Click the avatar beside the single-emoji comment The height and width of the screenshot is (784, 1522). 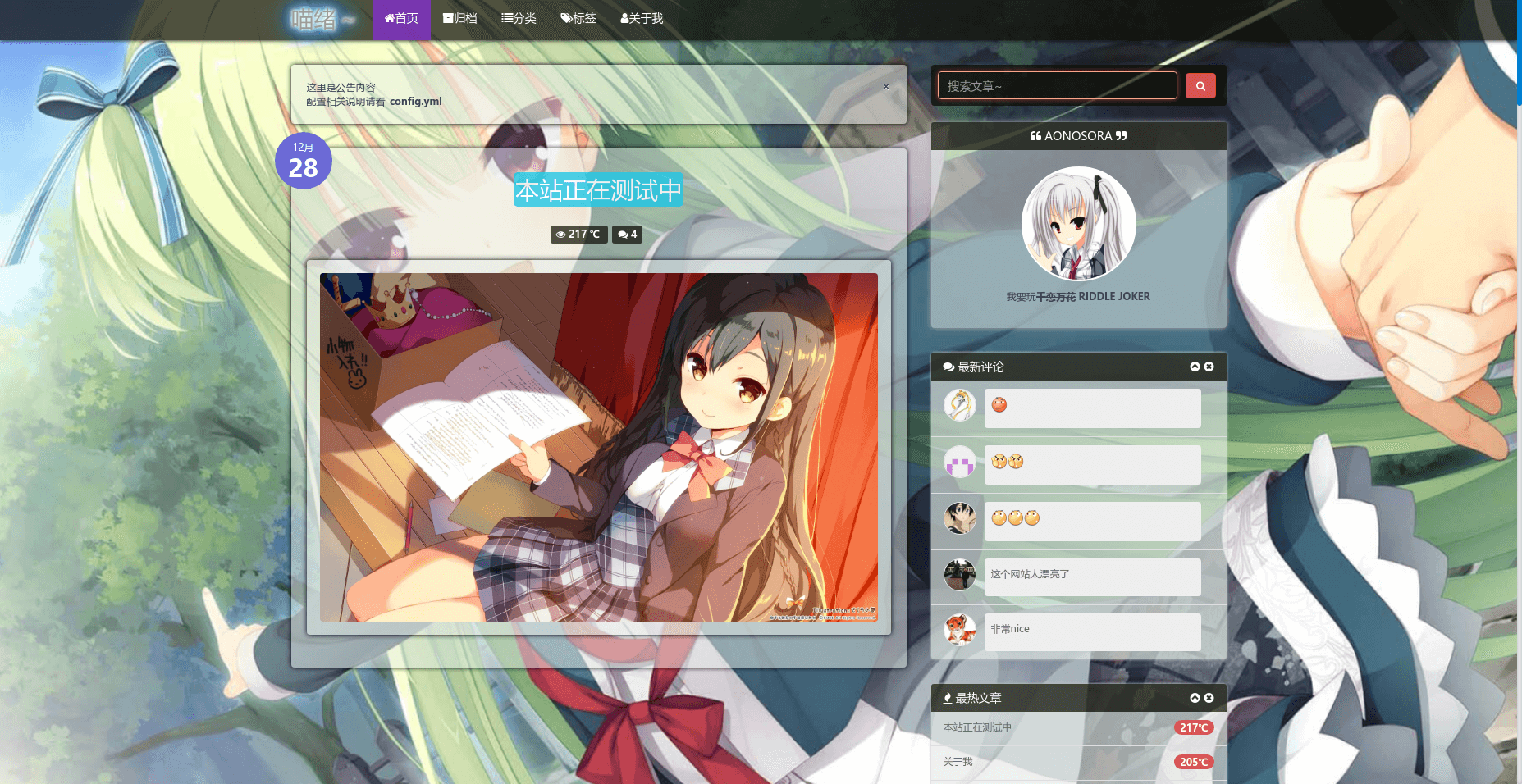[959, 405]
